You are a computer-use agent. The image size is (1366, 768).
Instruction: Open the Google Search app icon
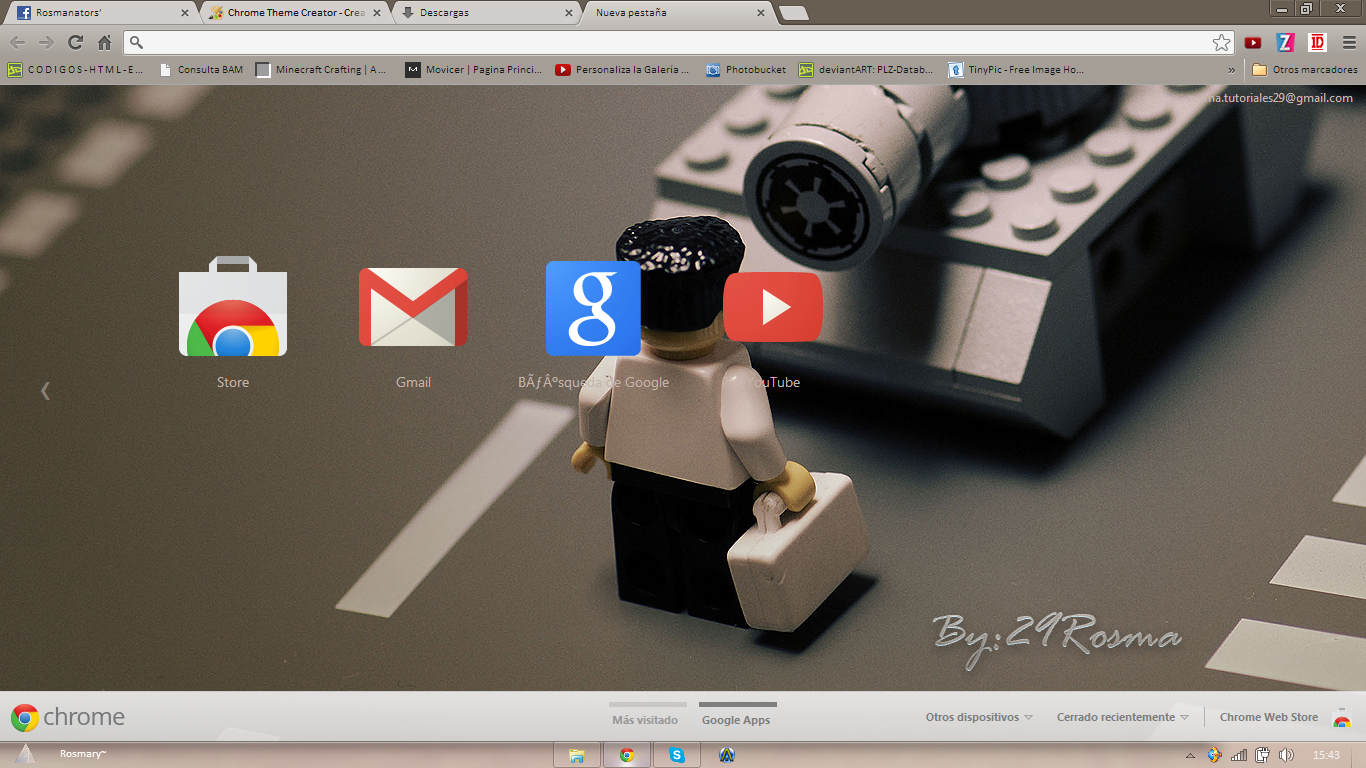tap(593, 308)
